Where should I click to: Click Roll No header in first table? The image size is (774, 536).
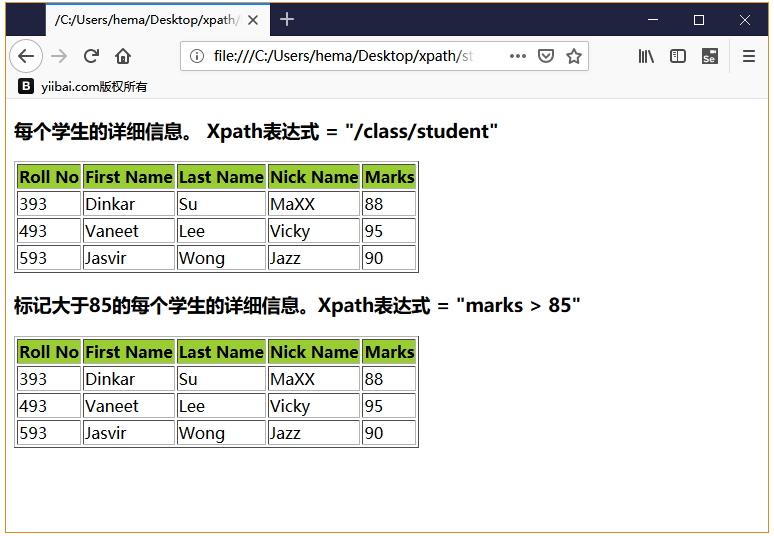(49, 177)
